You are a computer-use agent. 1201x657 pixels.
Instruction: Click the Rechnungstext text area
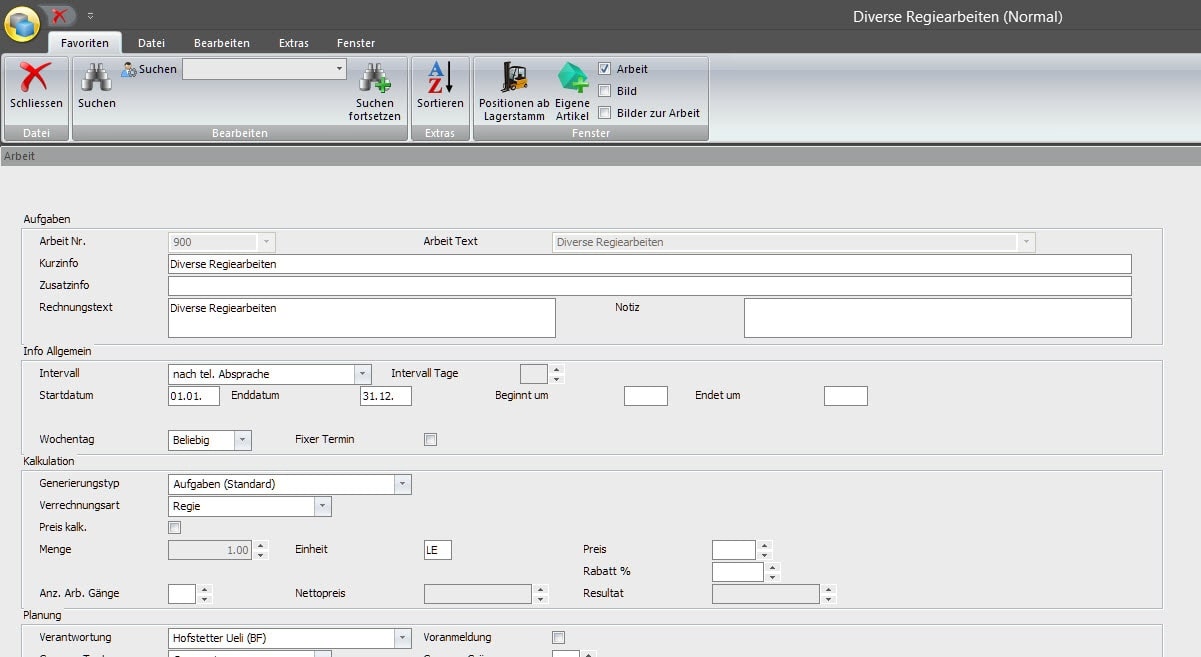pos(362,318)
